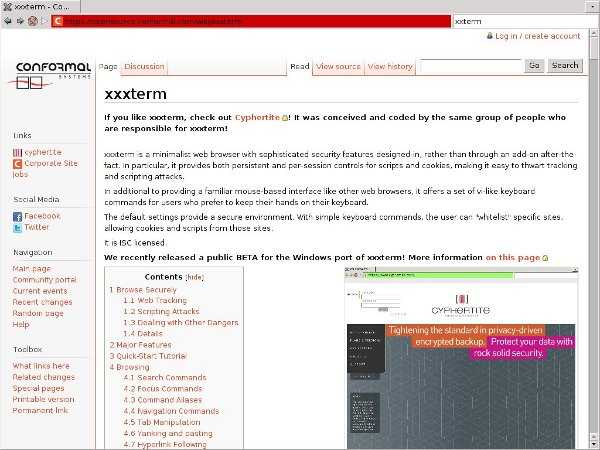600x450 pixels.
Task: Open Special pages link
Action: point(38,388)
